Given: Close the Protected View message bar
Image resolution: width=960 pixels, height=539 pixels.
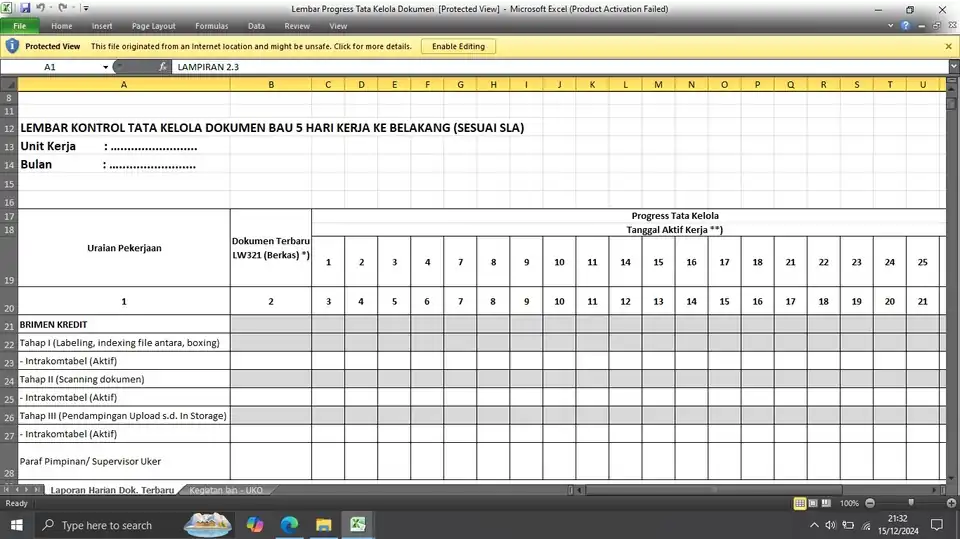Looking at the screenshot, I should point(948,46).
